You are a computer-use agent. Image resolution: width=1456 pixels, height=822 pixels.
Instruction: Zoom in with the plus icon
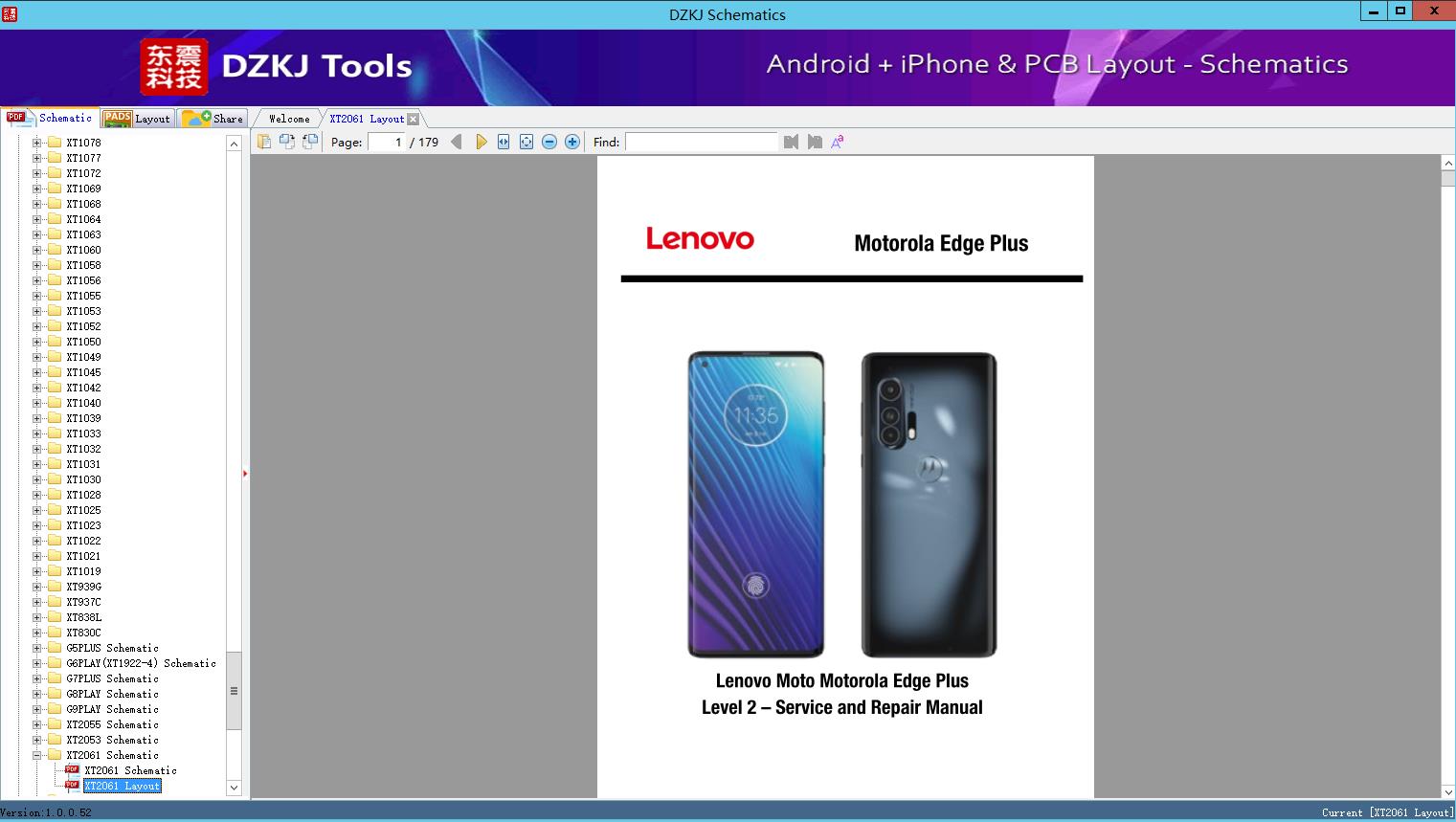pyautogui.click(x=572, y=142)
